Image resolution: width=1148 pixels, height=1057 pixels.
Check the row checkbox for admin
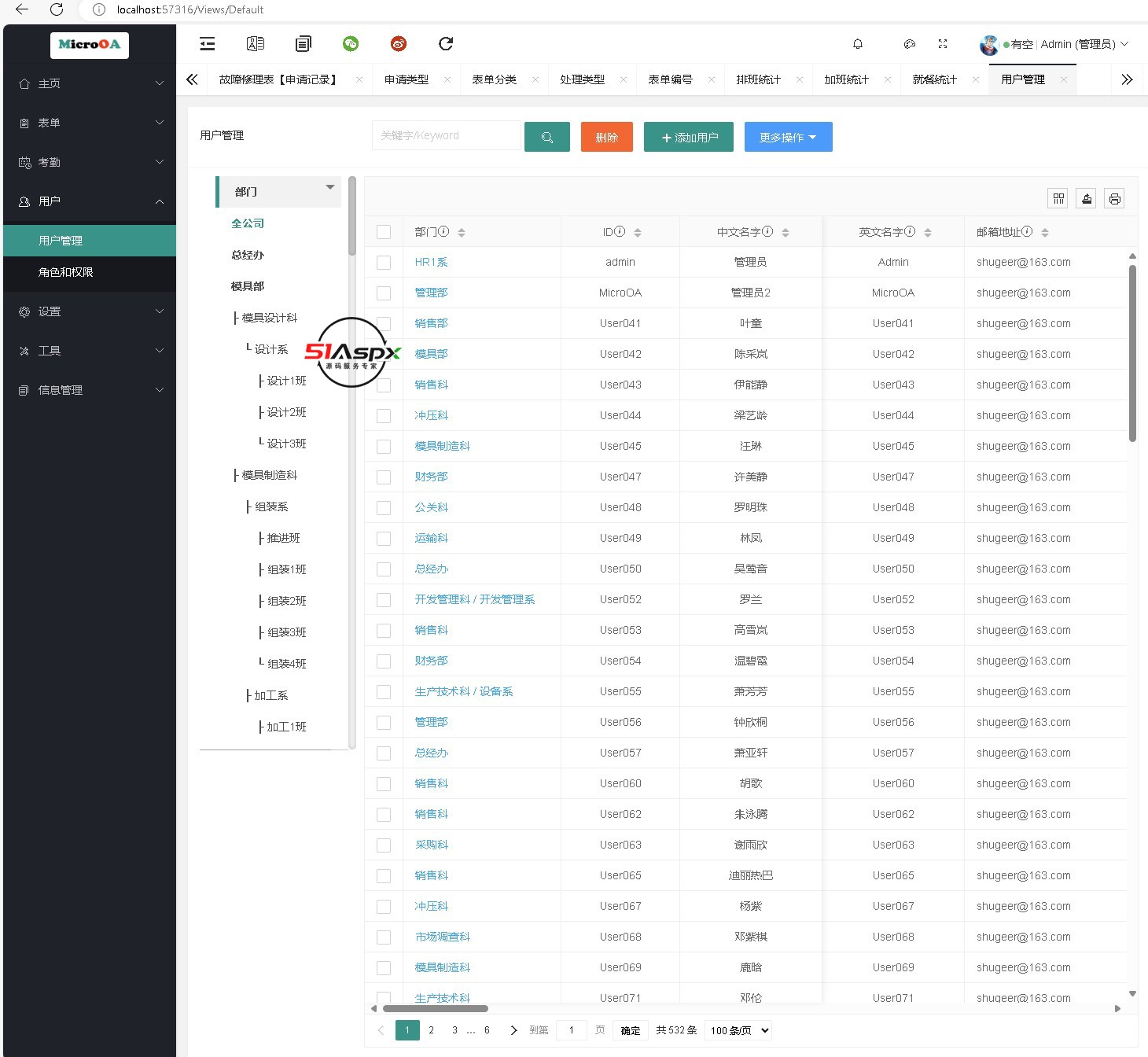click(384, 263)
